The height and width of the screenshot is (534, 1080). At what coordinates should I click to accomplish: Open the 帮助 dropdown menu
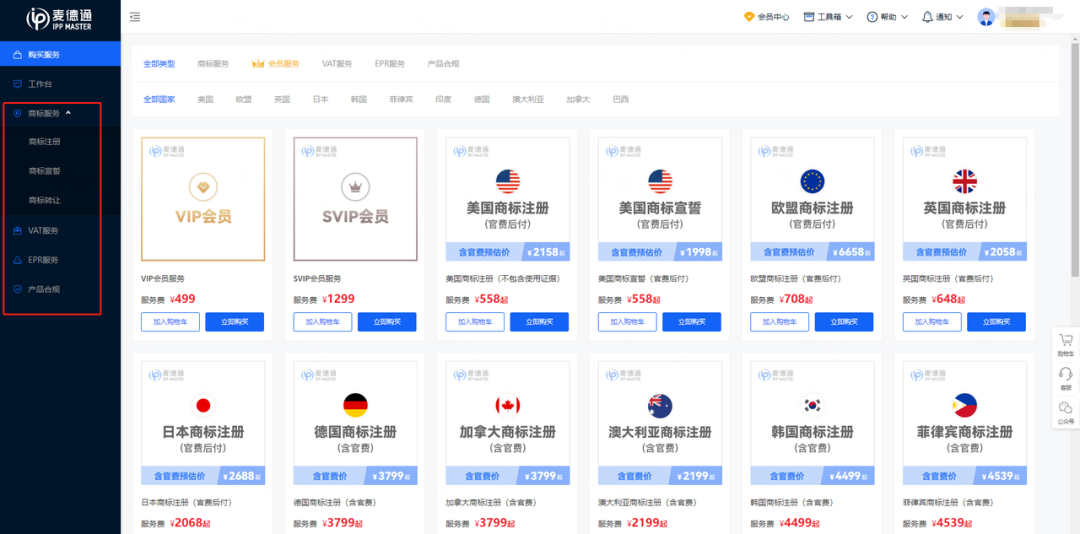click(887, 17)
